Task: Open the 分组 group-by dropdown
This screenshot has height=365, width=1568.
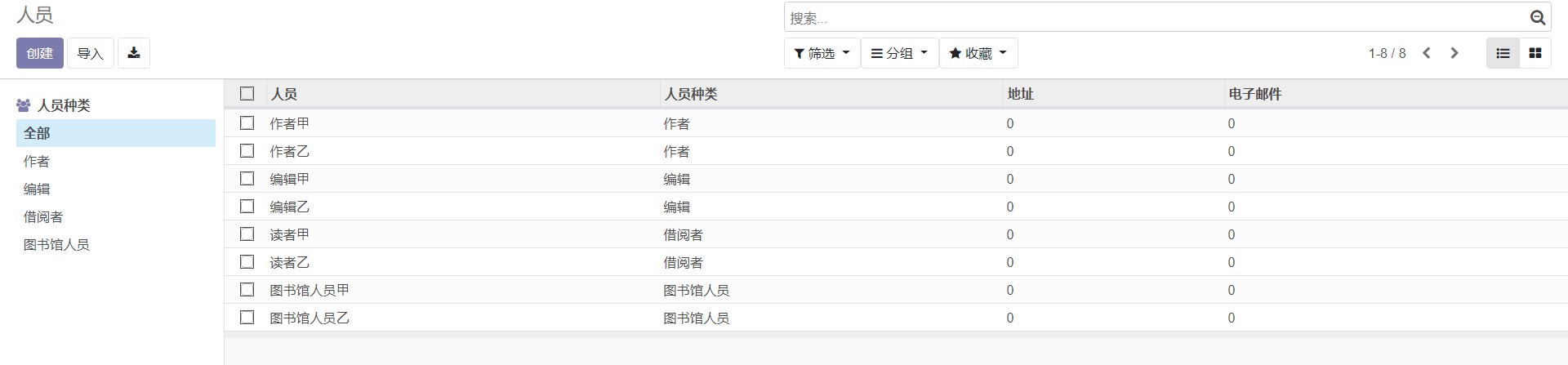Action: tap(900, 53)
